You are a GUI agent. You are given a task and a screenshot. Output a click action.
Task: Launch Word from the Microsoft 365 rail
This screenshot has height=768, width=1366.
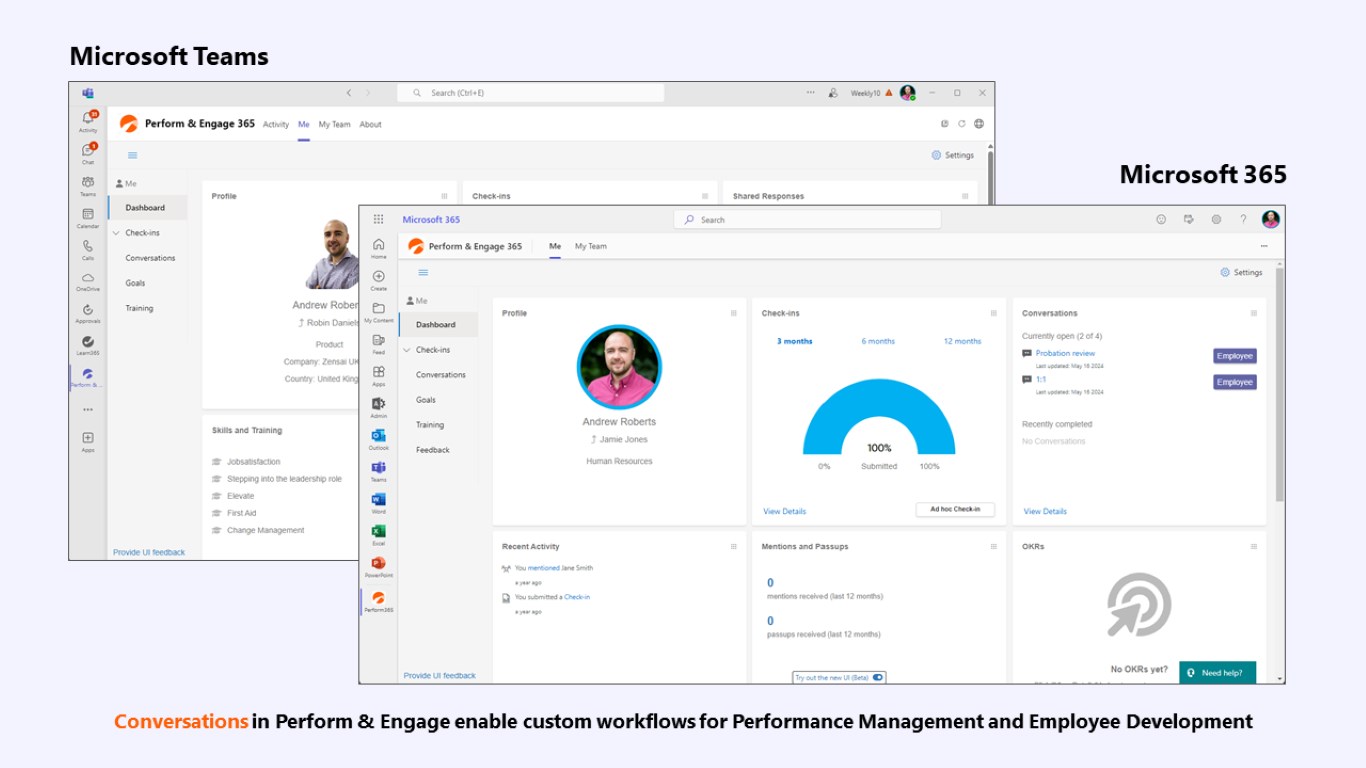tap(378, 503)
